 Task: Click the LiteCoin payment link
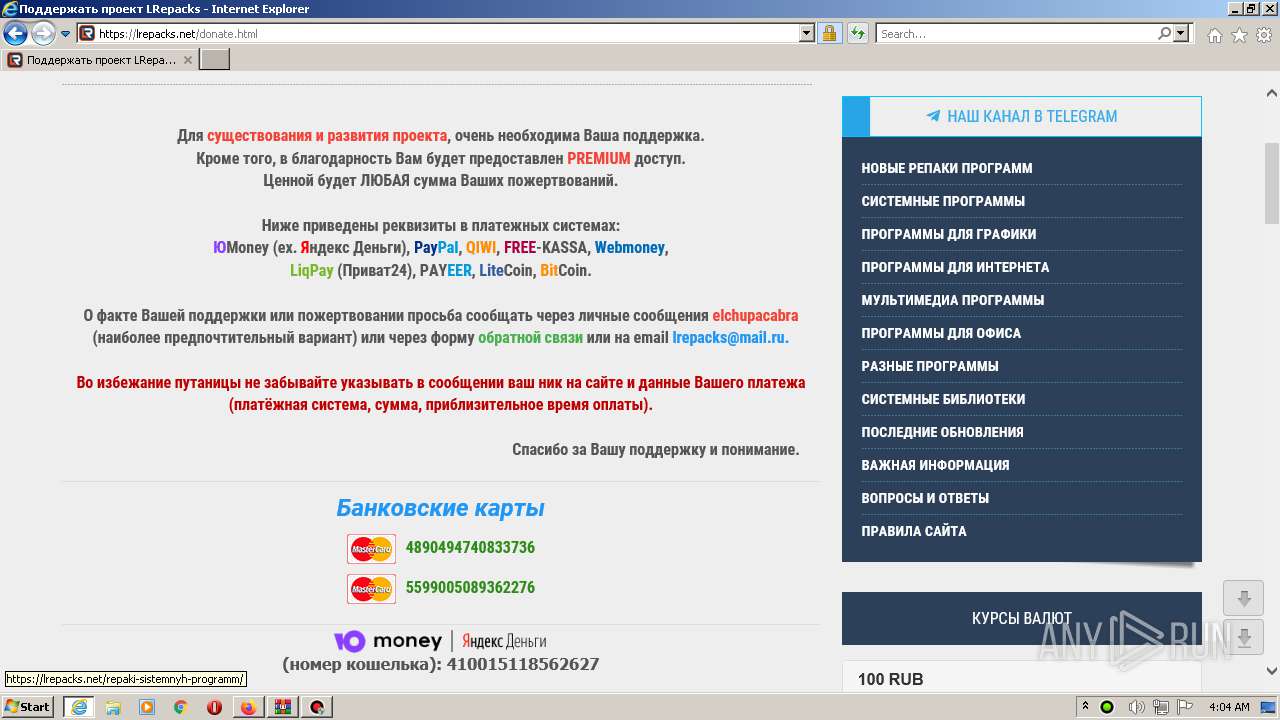[x=506, y=270]
